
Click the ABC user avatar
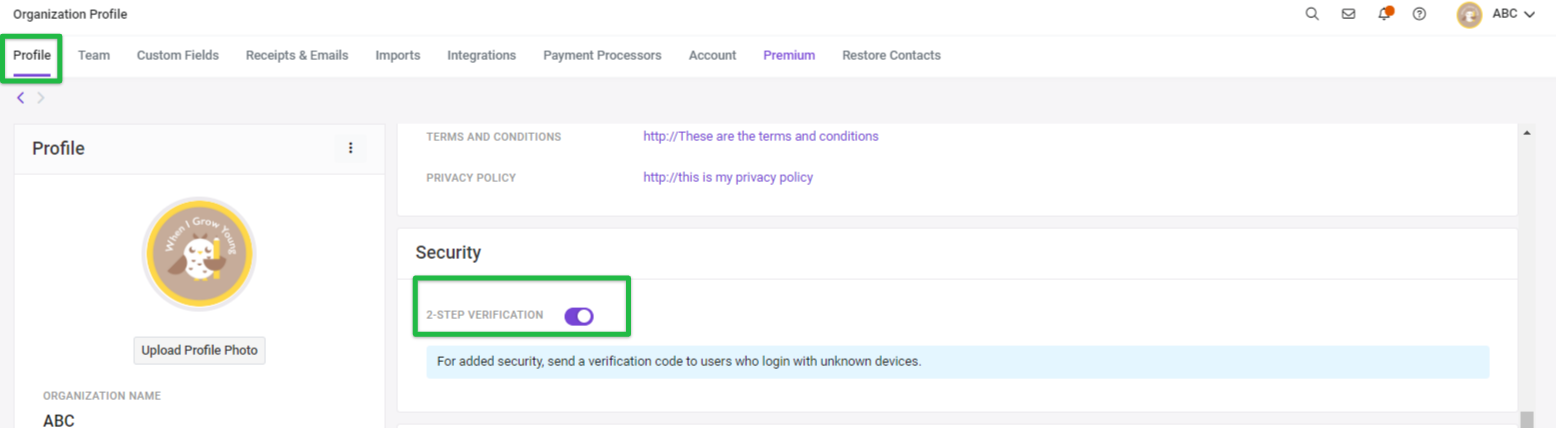1469,14
